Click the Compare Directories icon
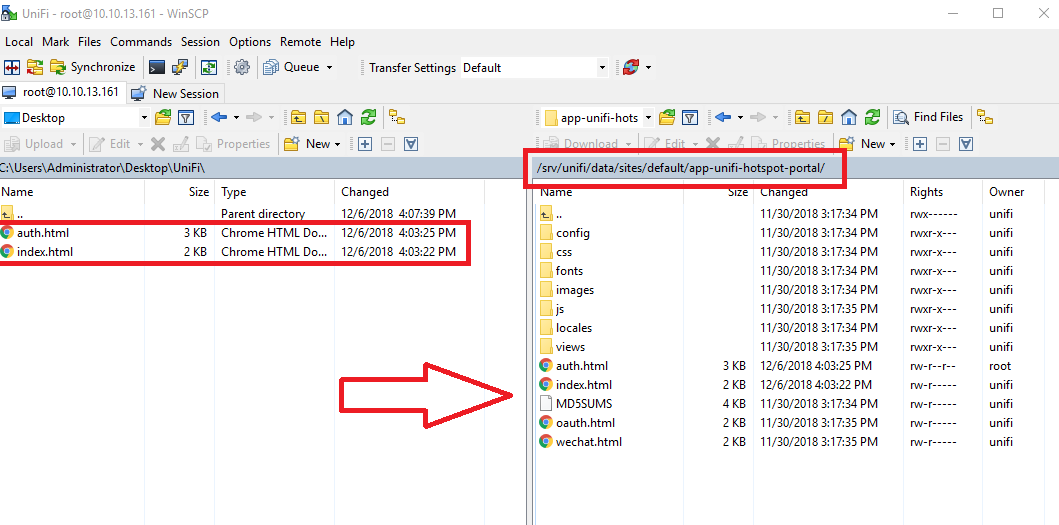Image resolution: width=1059 pixels, height=525 pixels. coord(11,68)
